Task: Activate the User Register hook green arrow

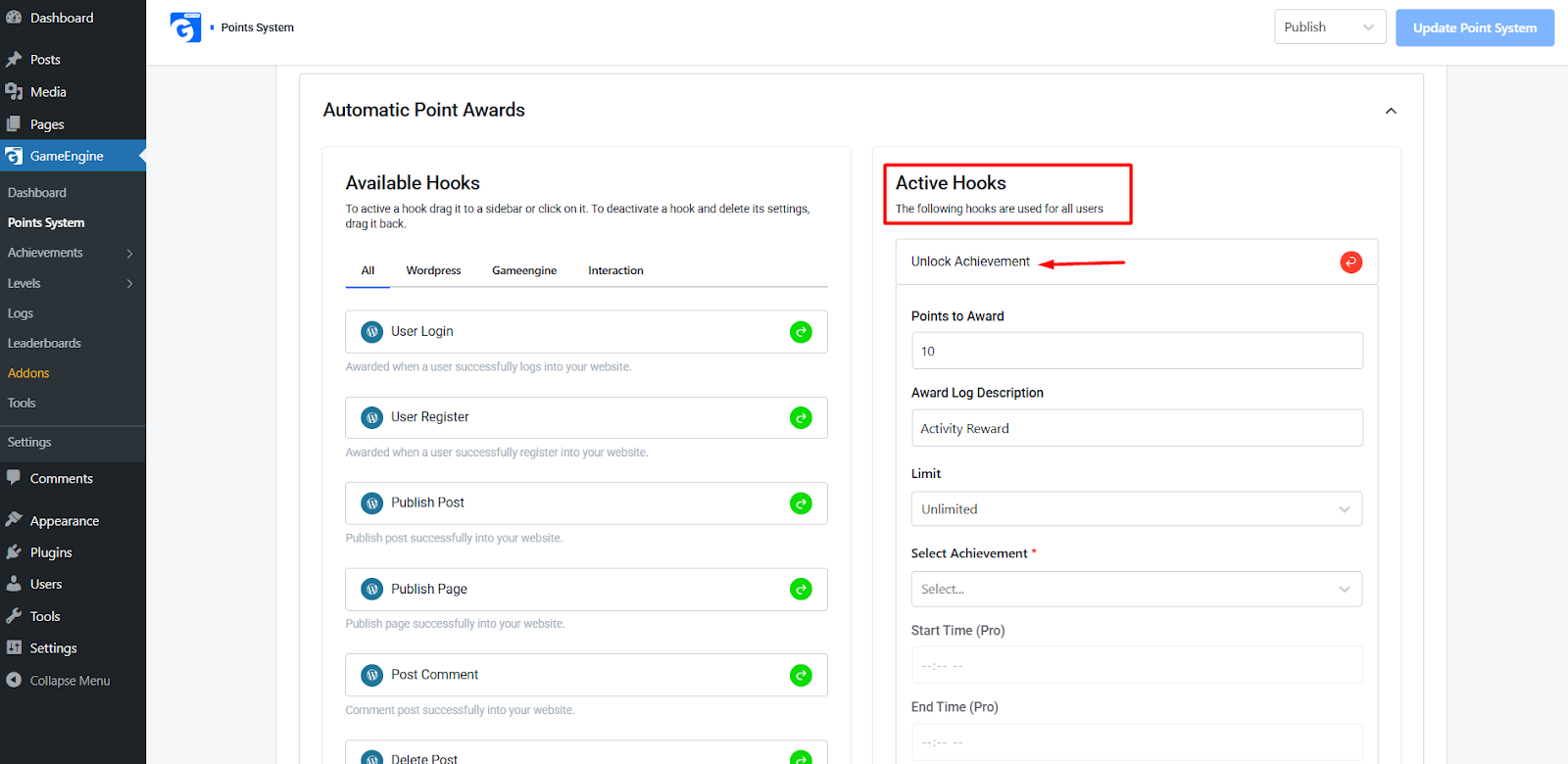Action: pos(801,418)
